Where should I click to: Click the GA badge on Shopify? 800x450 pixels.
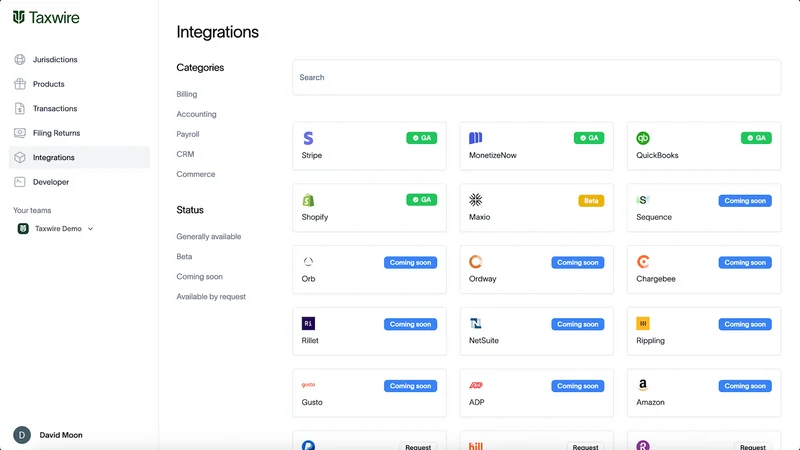[x=421, y=200]
